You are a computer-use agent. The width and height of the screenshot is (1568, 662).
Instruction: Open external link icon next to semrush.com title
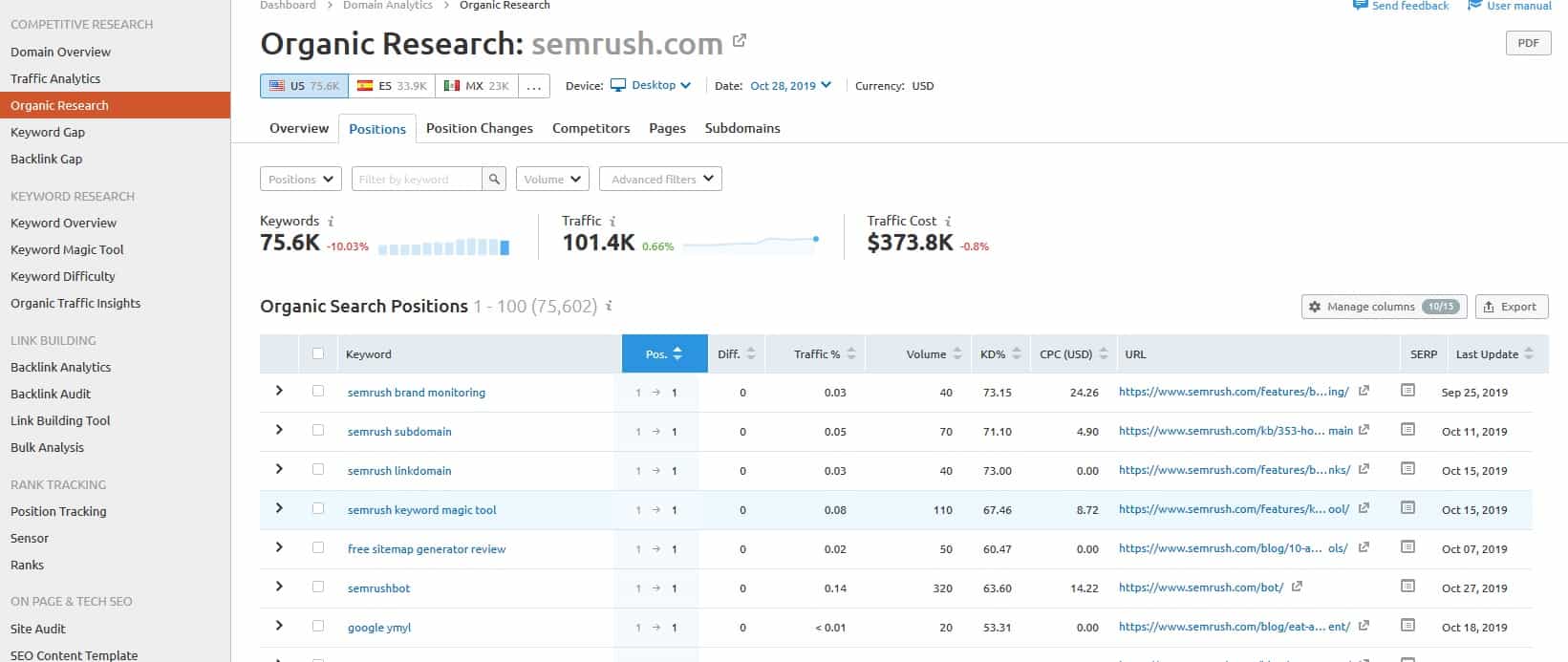740,41
